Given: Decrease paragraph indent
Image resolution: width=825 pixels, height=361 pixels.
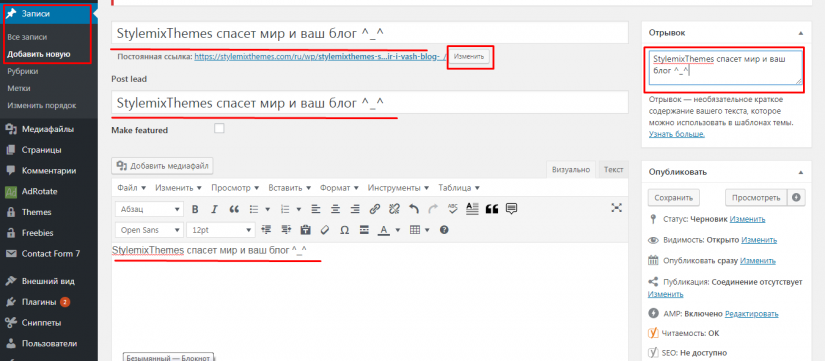Looking at the screenshot, I should point(266,230).
